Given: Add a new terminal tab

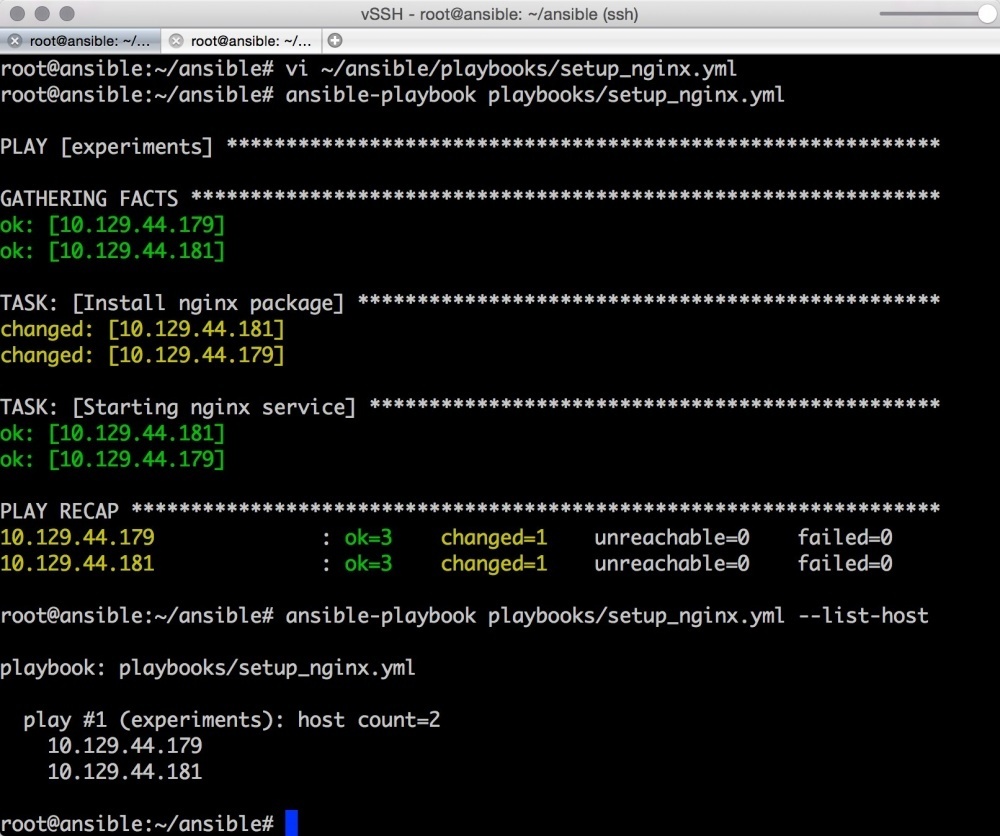Looking at the screenshot, I should 335,41.
